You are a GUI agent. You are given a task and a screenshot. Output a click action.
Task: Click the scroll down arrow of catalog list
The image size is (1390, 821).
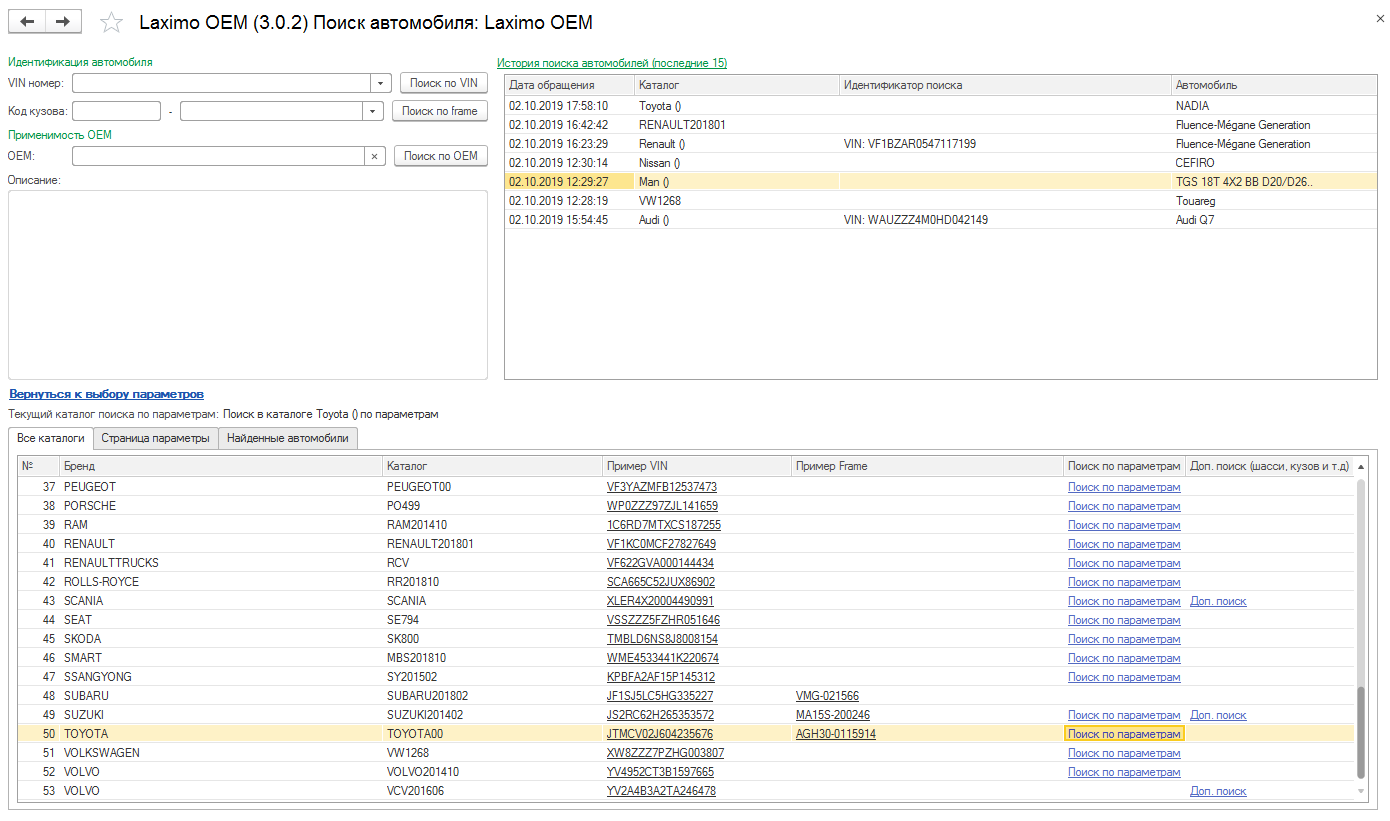pyautogui.click(x=1360, y=791)
